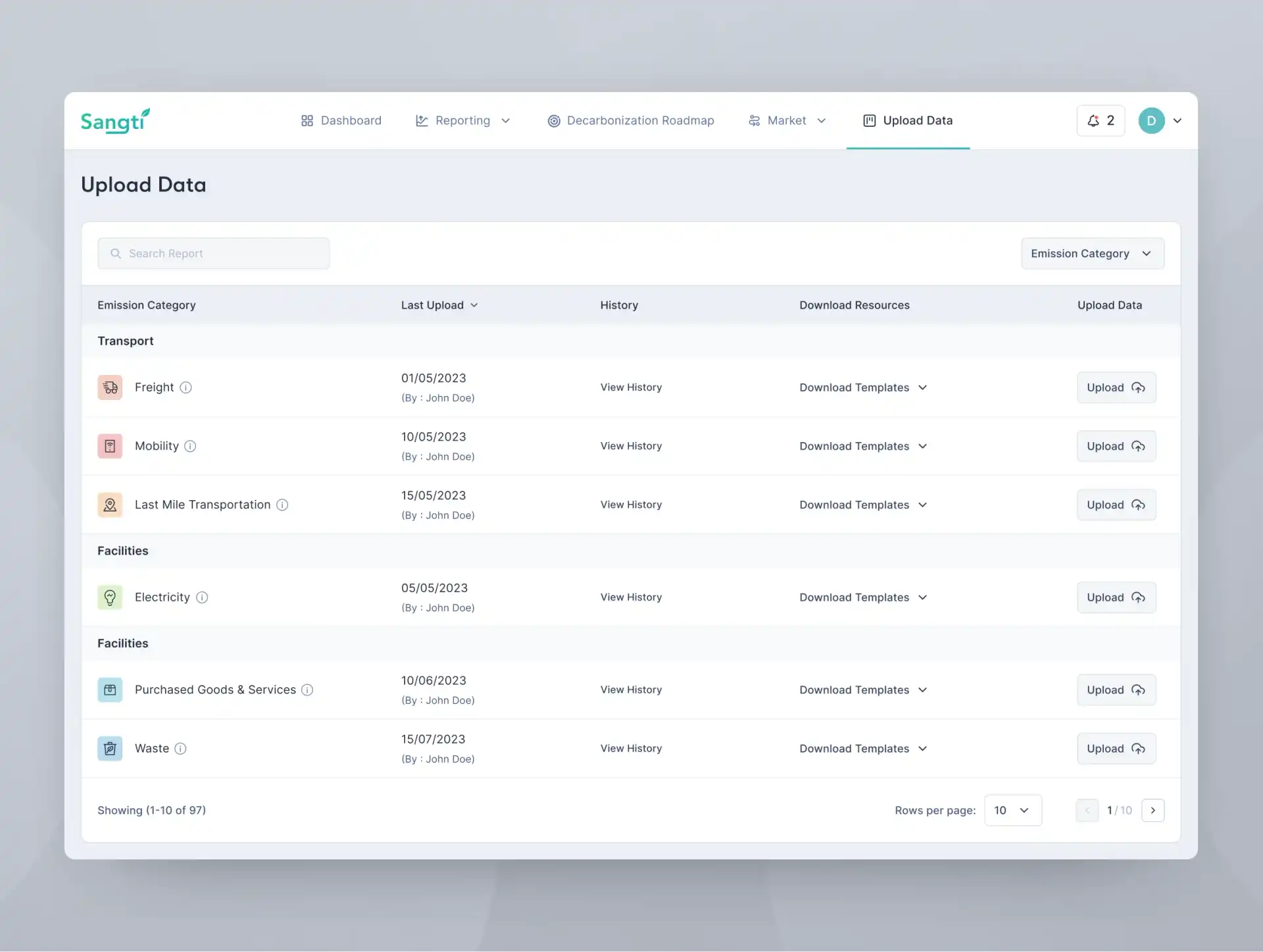Viewport: 1263px width, 952px height.
Task: Show info for Freight
Action: pos(186,388)
